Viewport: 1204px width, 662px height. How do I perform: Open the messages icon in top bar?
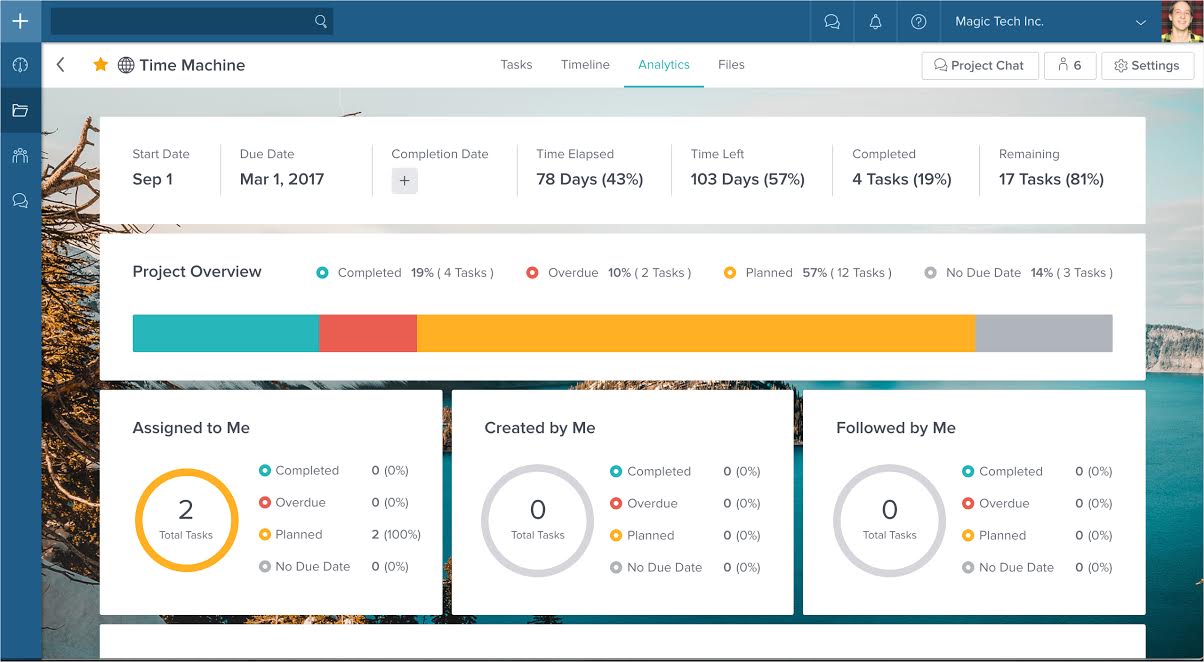pos(832,22)
